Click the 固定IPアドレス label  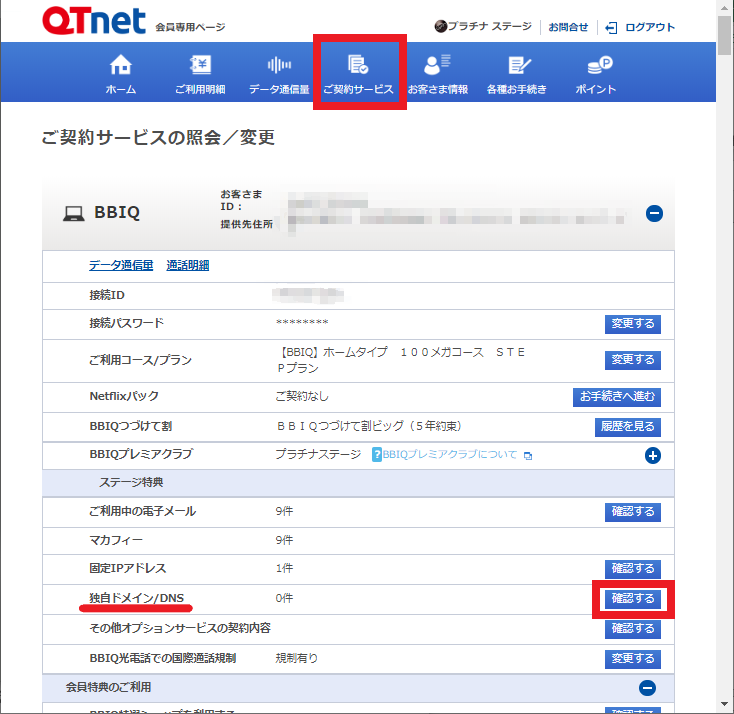[127, 568]
